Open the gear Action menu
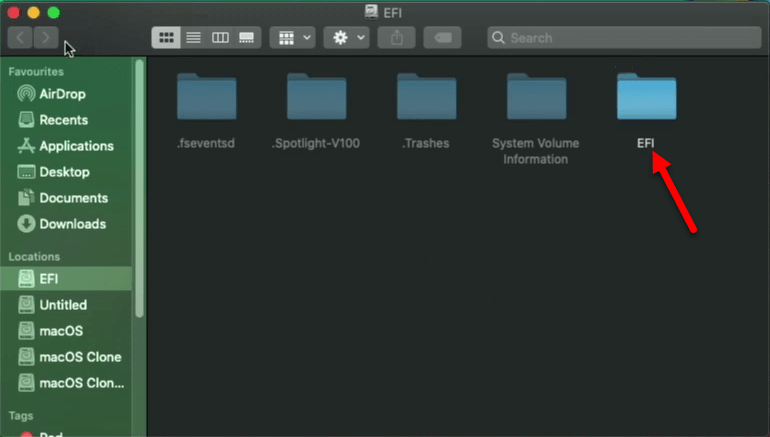Viewport: 770px width, 437px height. [x=347, y=38]
